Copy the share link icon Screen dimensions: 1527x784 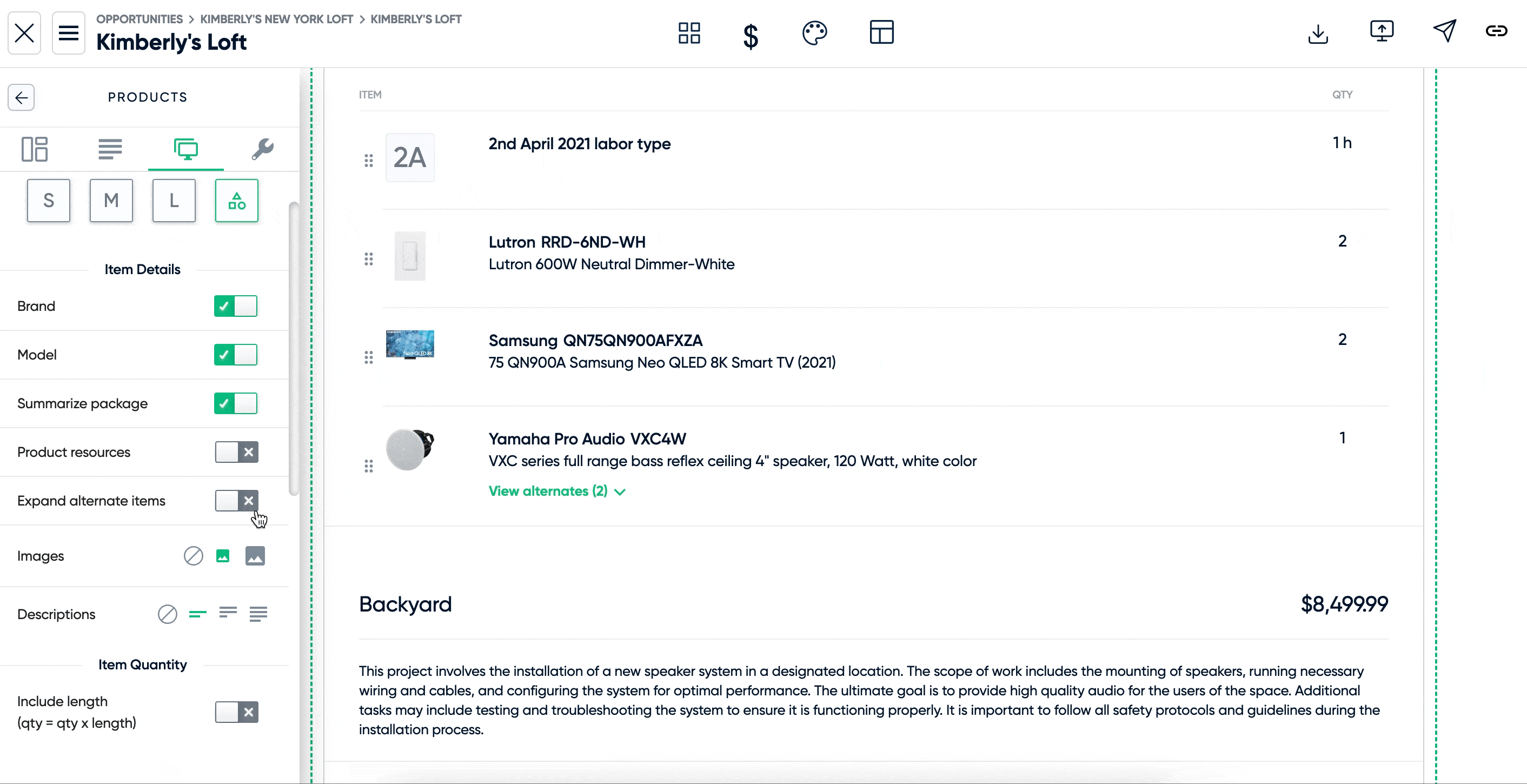[1496, 31]
